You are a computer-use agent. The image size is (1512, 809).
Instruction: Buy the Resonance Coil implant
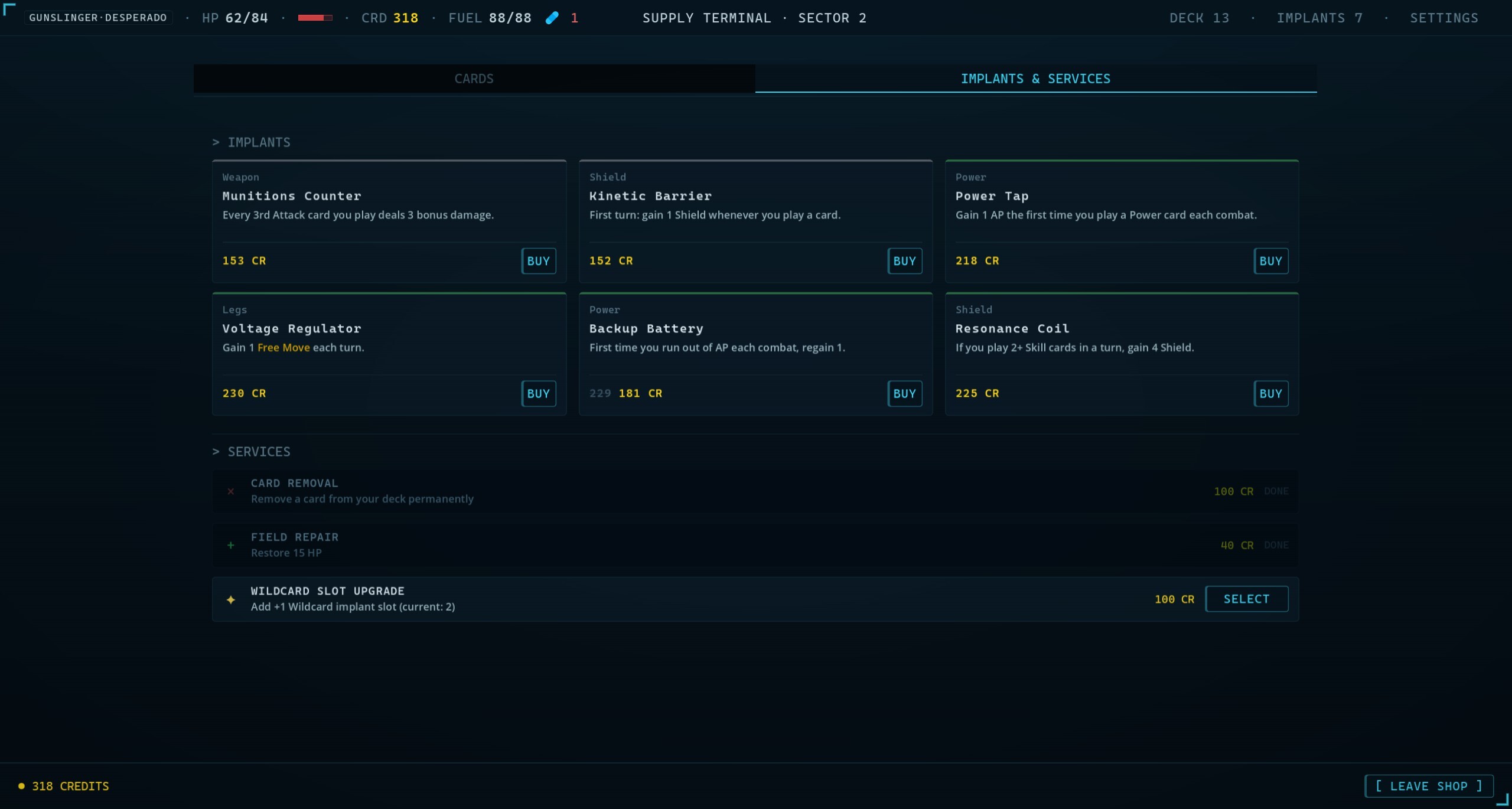click(1270, 393)
